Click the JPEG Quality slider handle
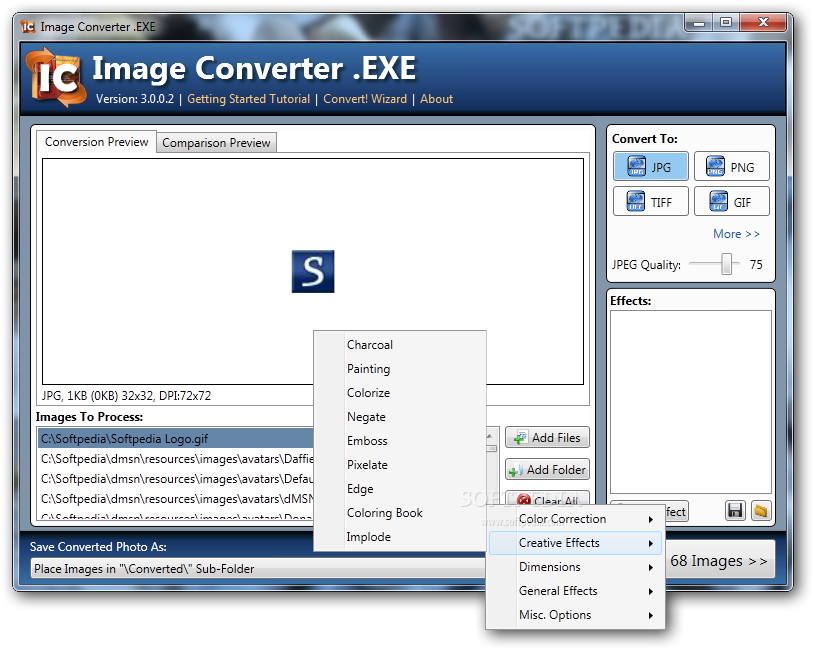The height and width of the screenshot is (650, 814). click(x=726, y=264)
